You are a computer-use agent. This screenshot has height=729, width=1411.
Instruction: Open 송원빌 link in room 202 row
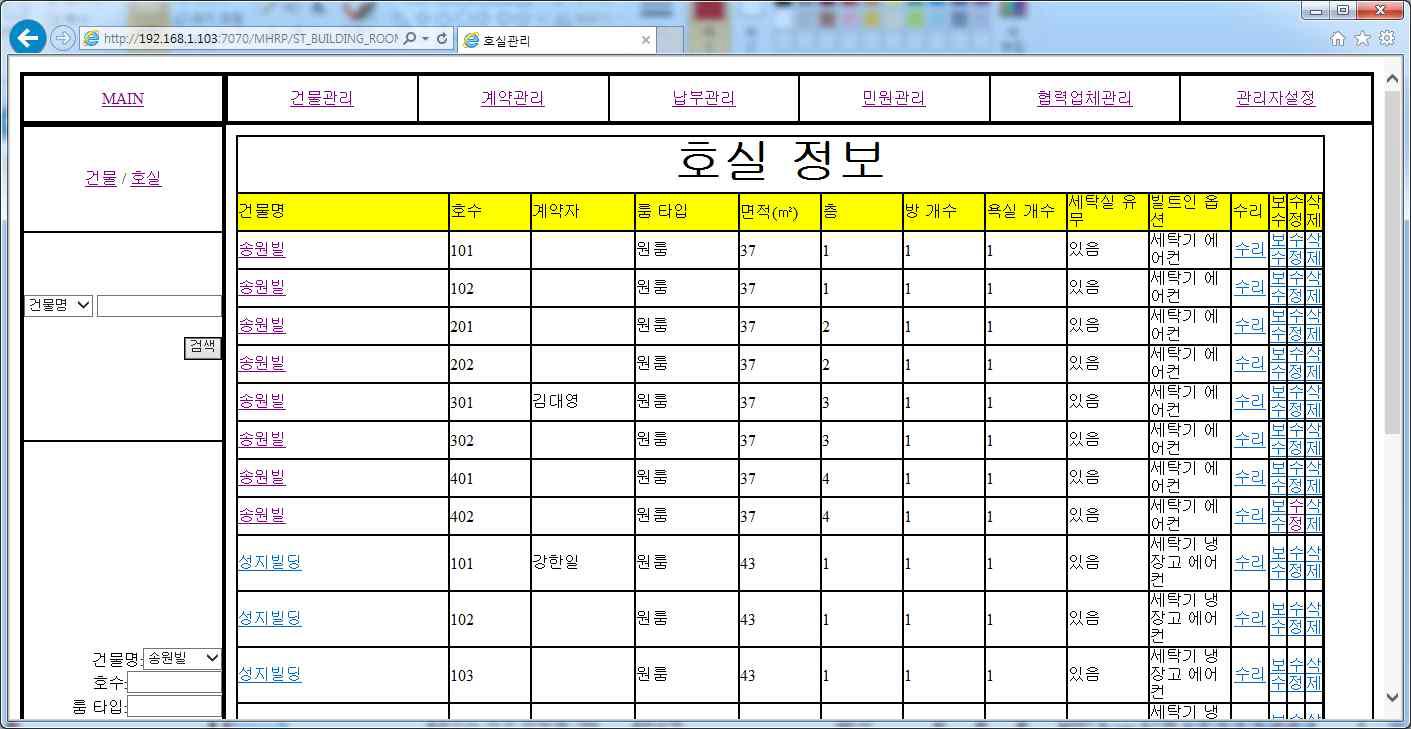(x=262, y=364)
